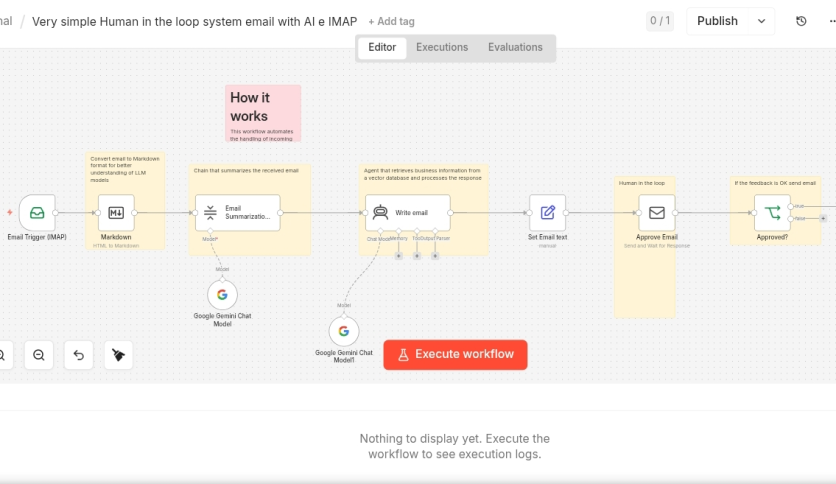Click the red trigger lightning bolt icon
This screenshot has height=484, width=836.
click(x=10, y=212)
